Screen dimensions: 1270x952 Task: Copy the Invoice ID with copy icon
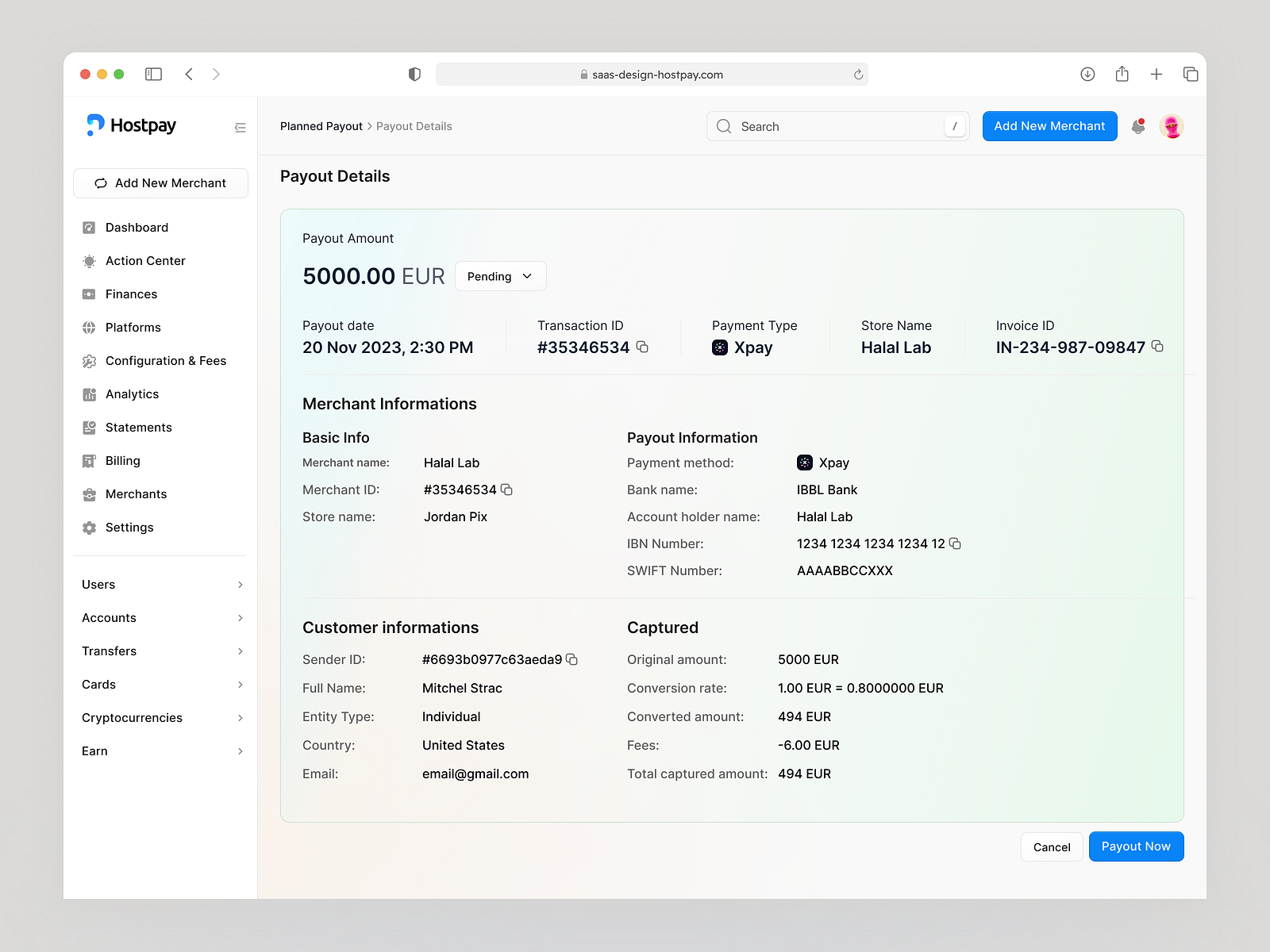1157,347
